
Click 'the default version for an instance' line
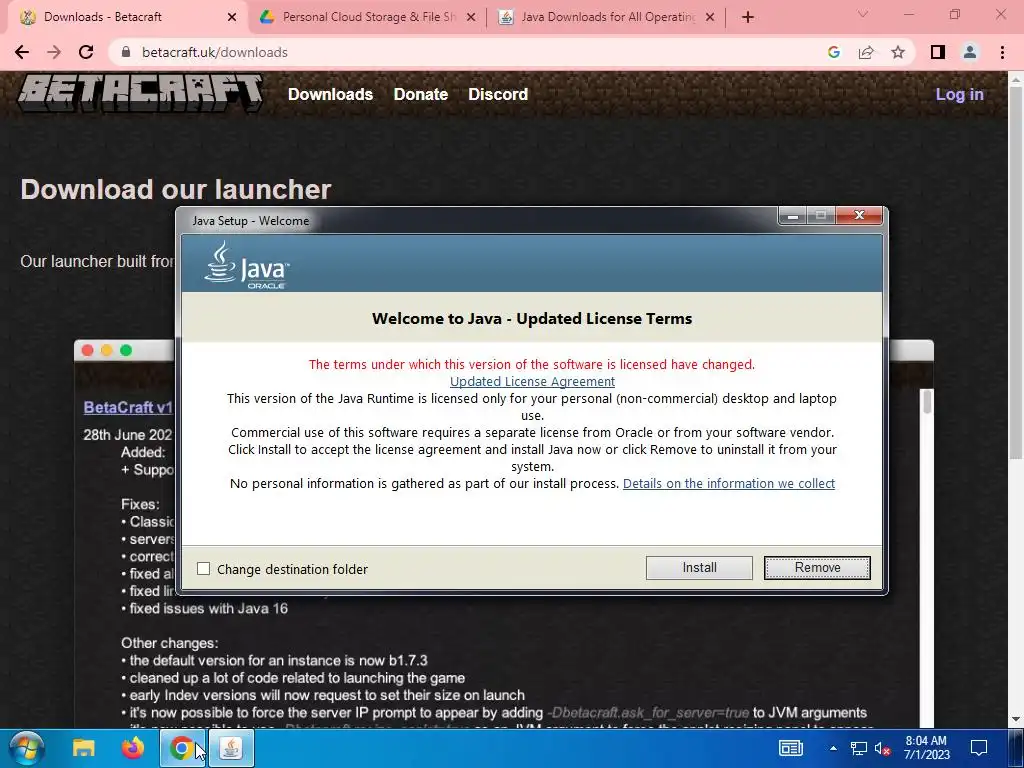(274, 660)
